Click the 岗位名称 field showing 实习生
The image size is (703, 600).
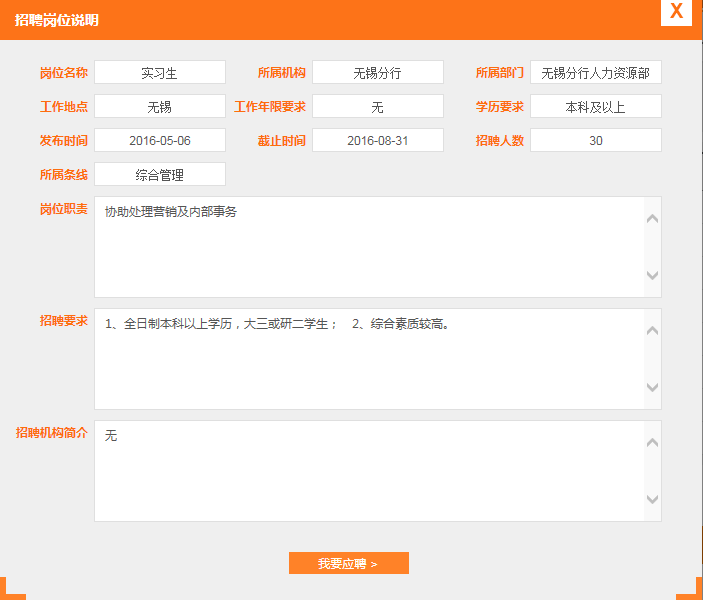pyautogui.click(x=160, y=73)
